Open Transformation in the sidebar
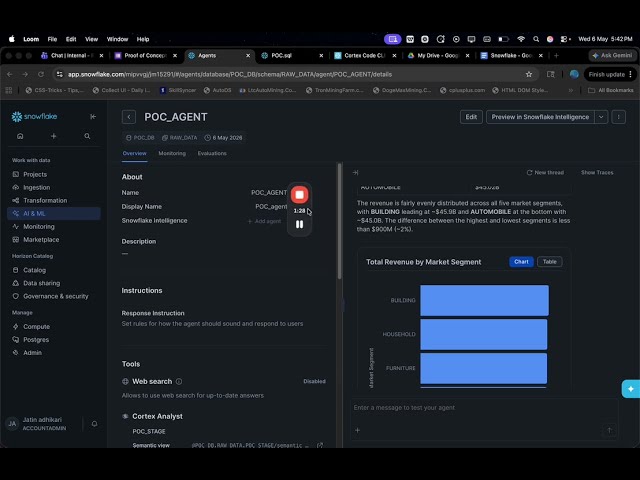 (45, 200)
